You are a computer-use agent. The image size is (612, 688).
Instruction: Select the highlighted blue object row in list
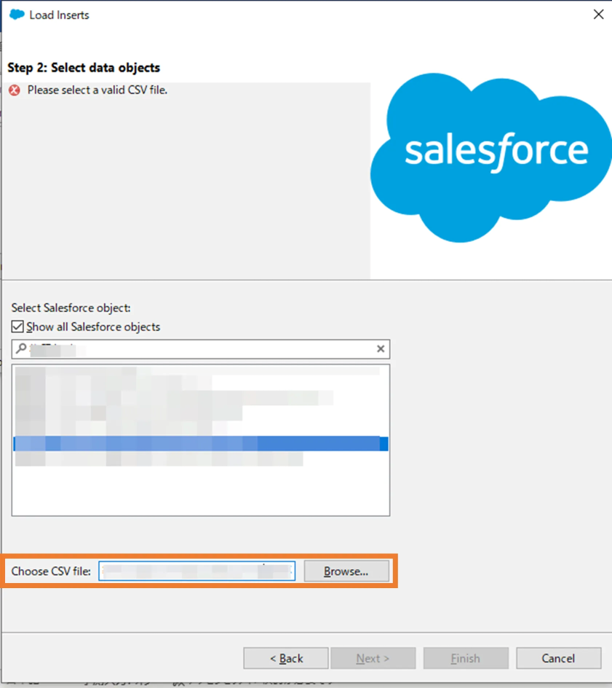pos(200,444)
